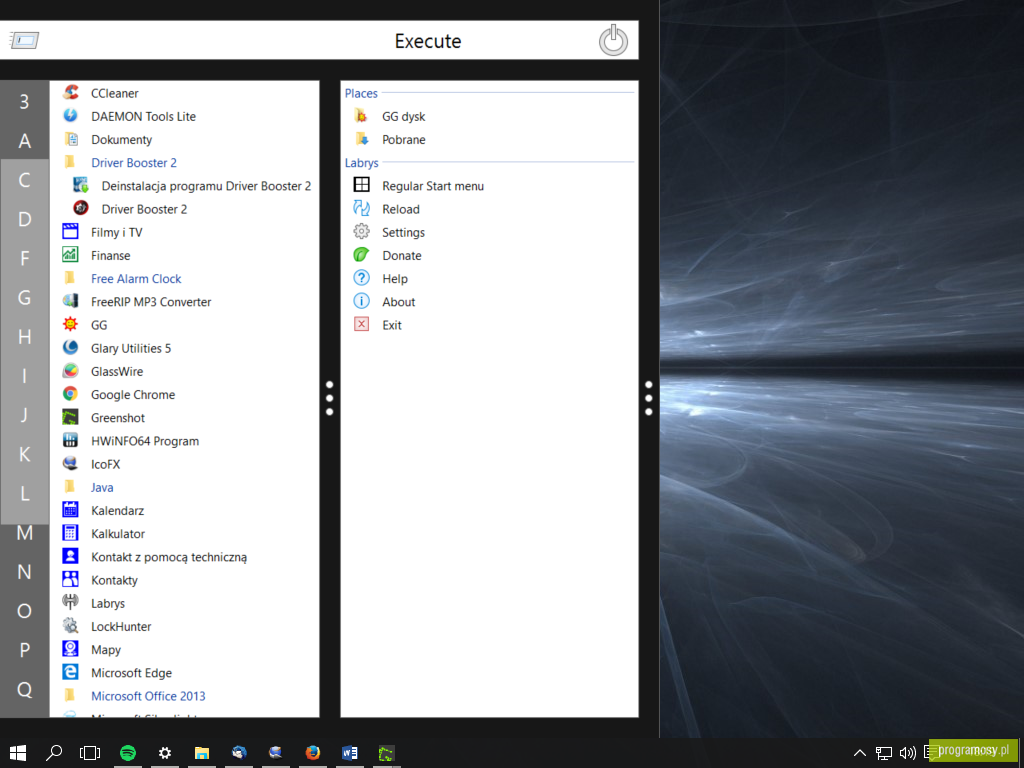Select letter H in the alphabet index
Screen dimensions: 1024x768
pyautogui.click(x=24, y=336)
